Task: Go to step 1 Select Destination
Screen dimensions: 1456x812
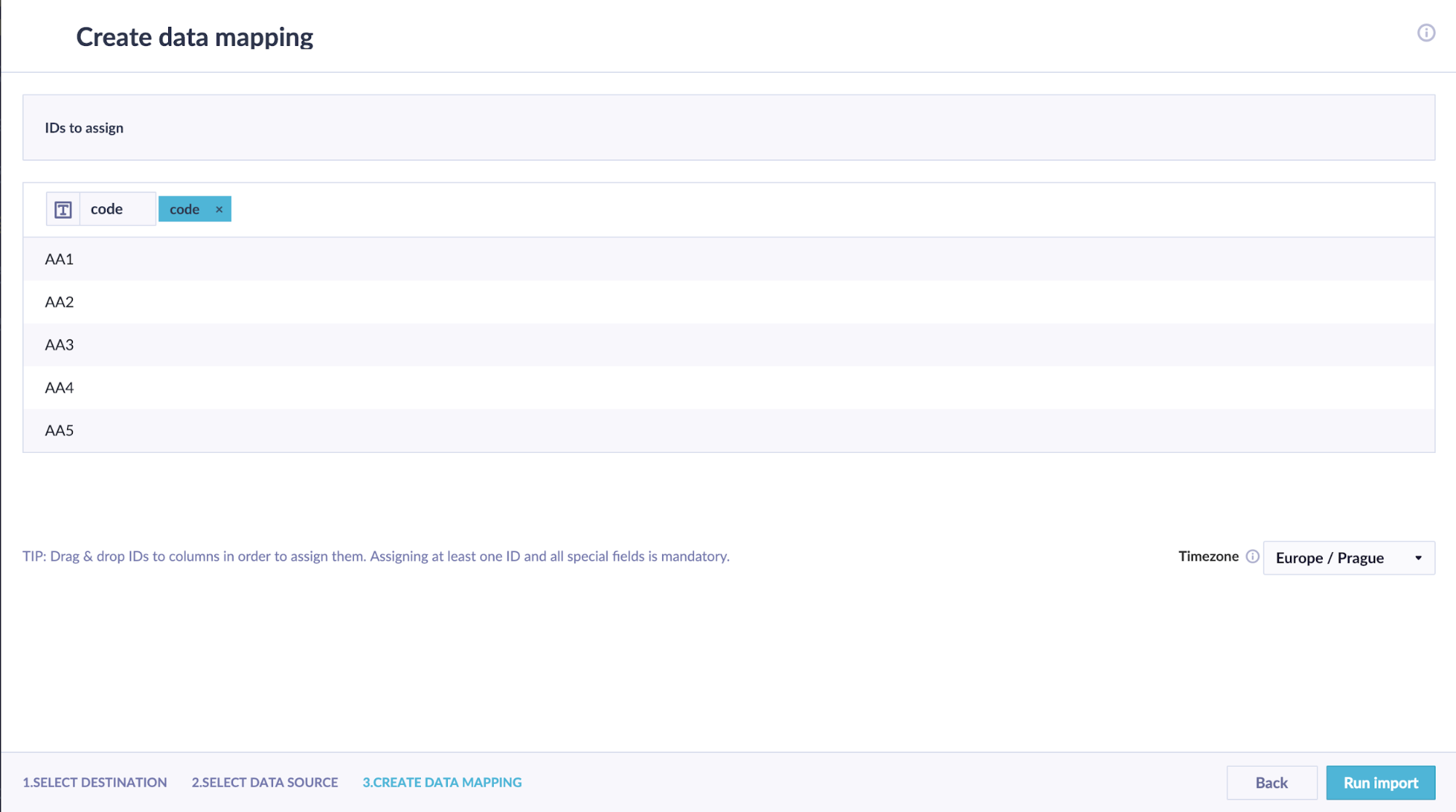Action: click(95, 782)
